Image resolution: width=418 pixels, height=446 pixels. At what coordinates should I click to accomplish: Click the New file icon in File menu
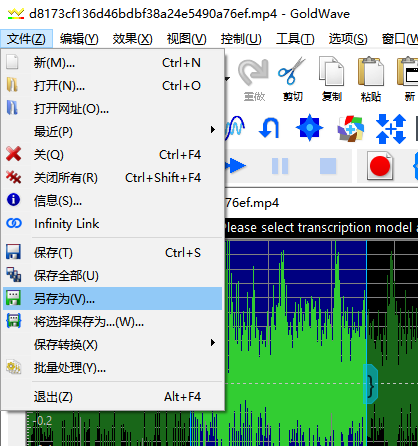(x=12, y=62)
